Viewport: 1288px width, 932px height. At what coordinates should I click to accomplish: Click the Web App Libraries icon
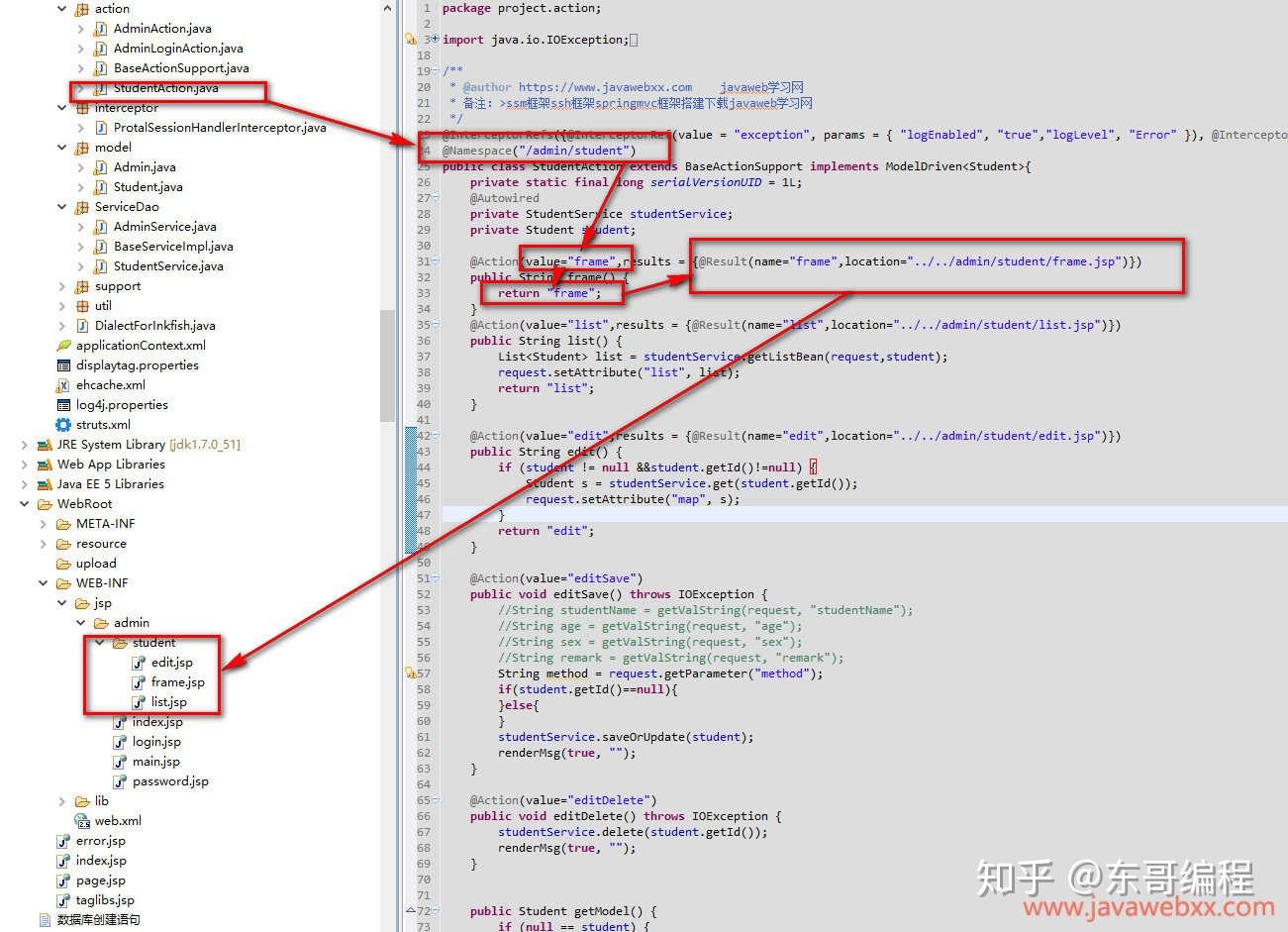(45, 465)
